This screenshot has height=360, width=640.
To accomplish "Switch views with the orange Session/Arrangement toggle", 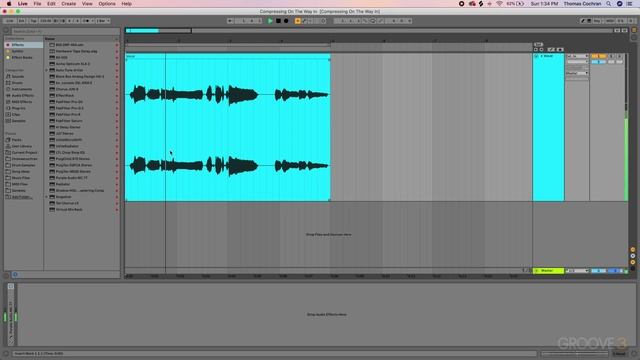I will click(634, 30).
